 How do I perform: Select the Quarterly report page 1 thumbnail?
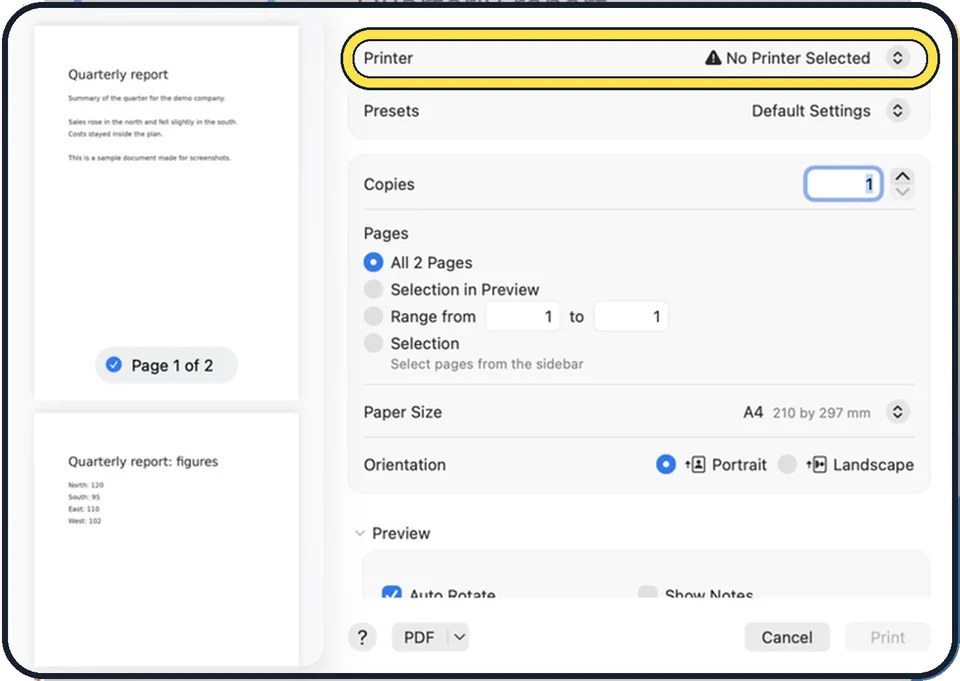(x=167, y=213)
